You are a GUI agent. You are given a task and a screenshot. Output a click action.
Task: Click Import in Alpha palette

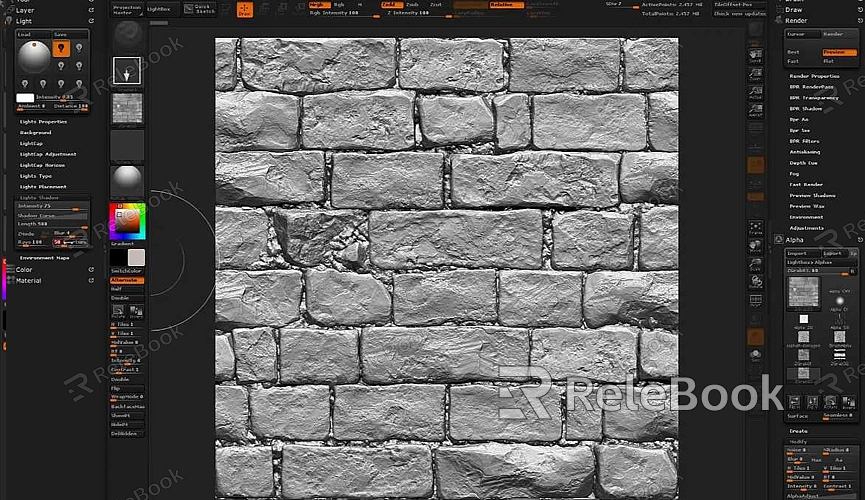803,253
